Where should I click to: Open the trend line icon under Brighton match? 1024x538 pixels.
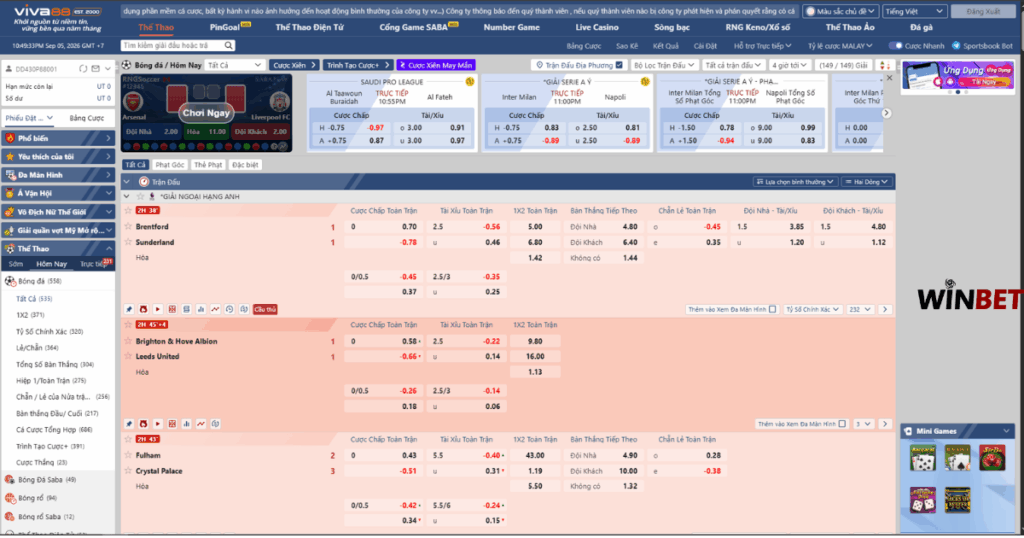point(200,424)
